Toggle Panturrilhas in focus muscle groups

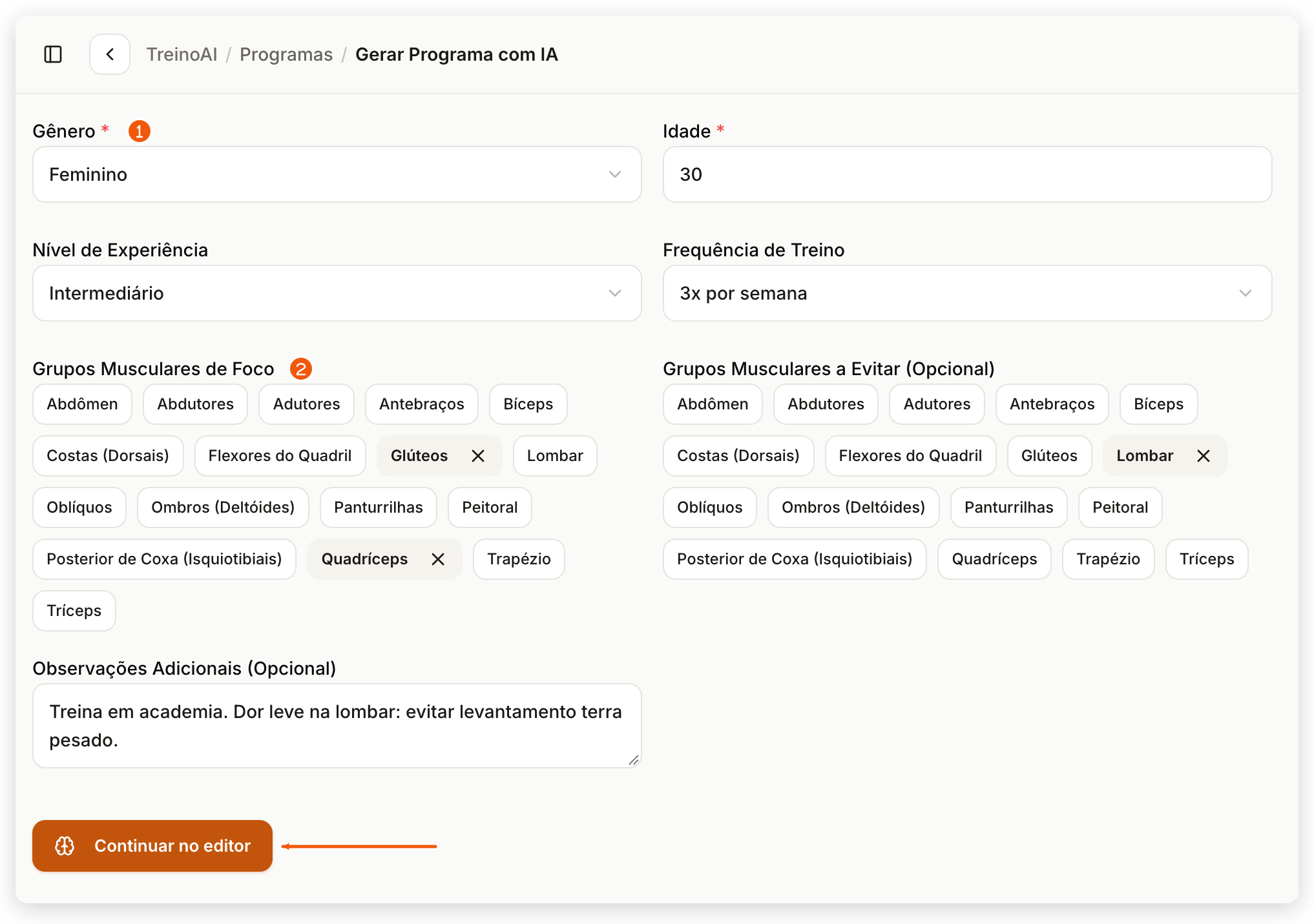(x=379, y=508)
